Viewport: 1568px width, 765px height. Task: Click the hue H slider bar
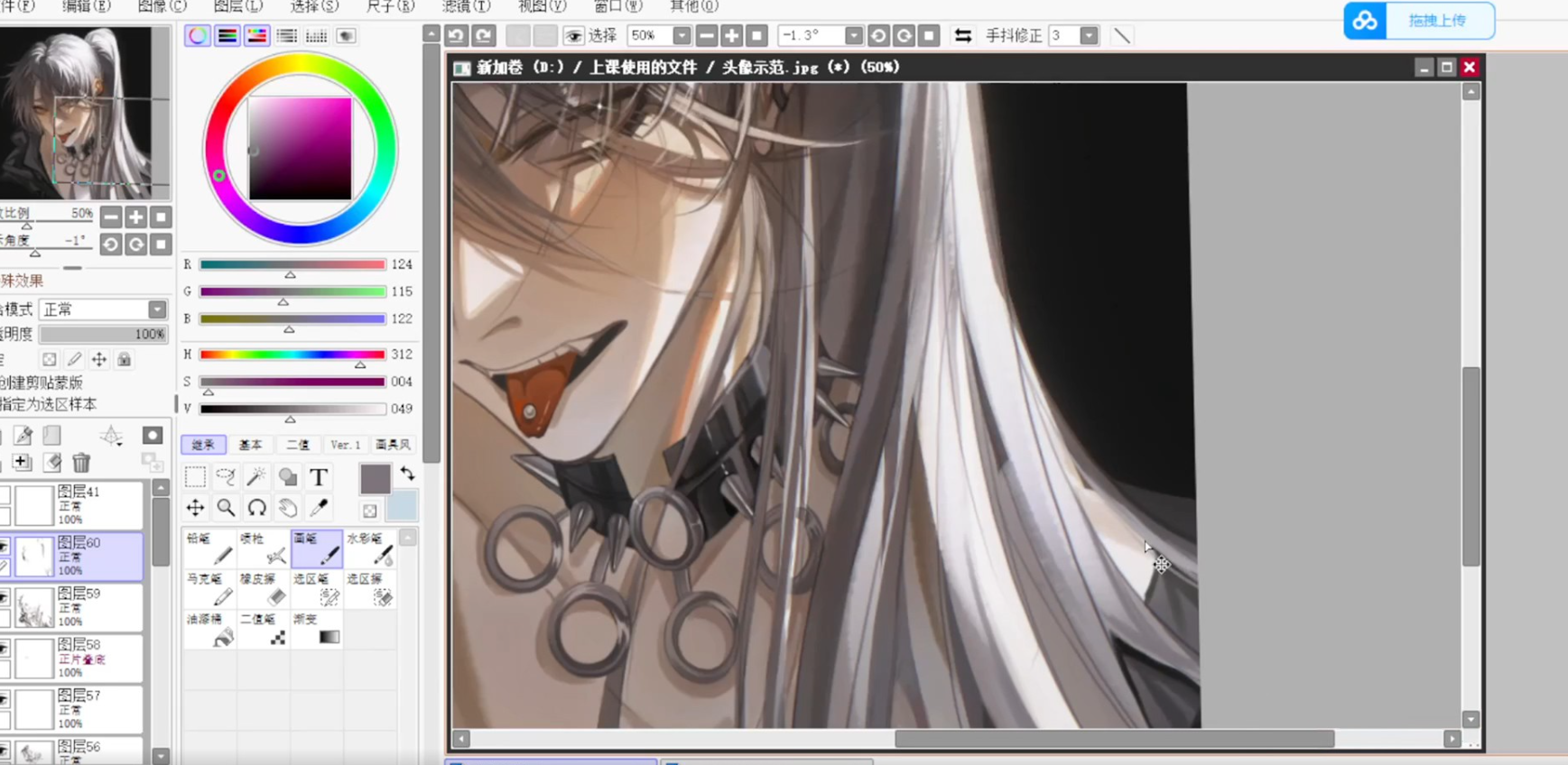[292, 355]
